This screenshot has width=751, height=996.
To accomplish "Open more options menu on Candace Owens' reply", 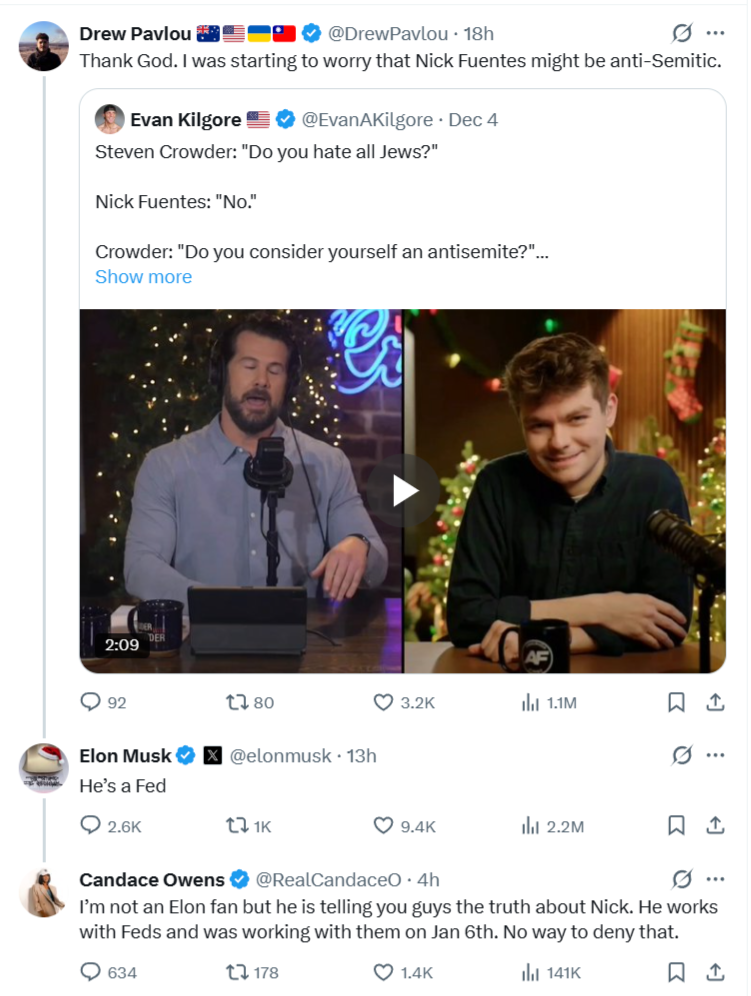I will coord(715,879).
